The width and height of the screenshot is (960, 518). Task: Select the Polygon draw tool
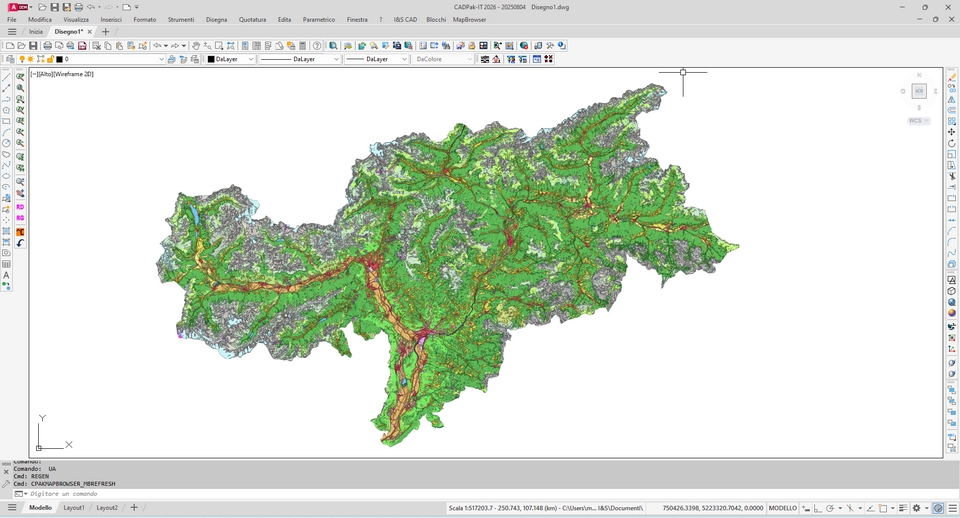tap(6, 110)
